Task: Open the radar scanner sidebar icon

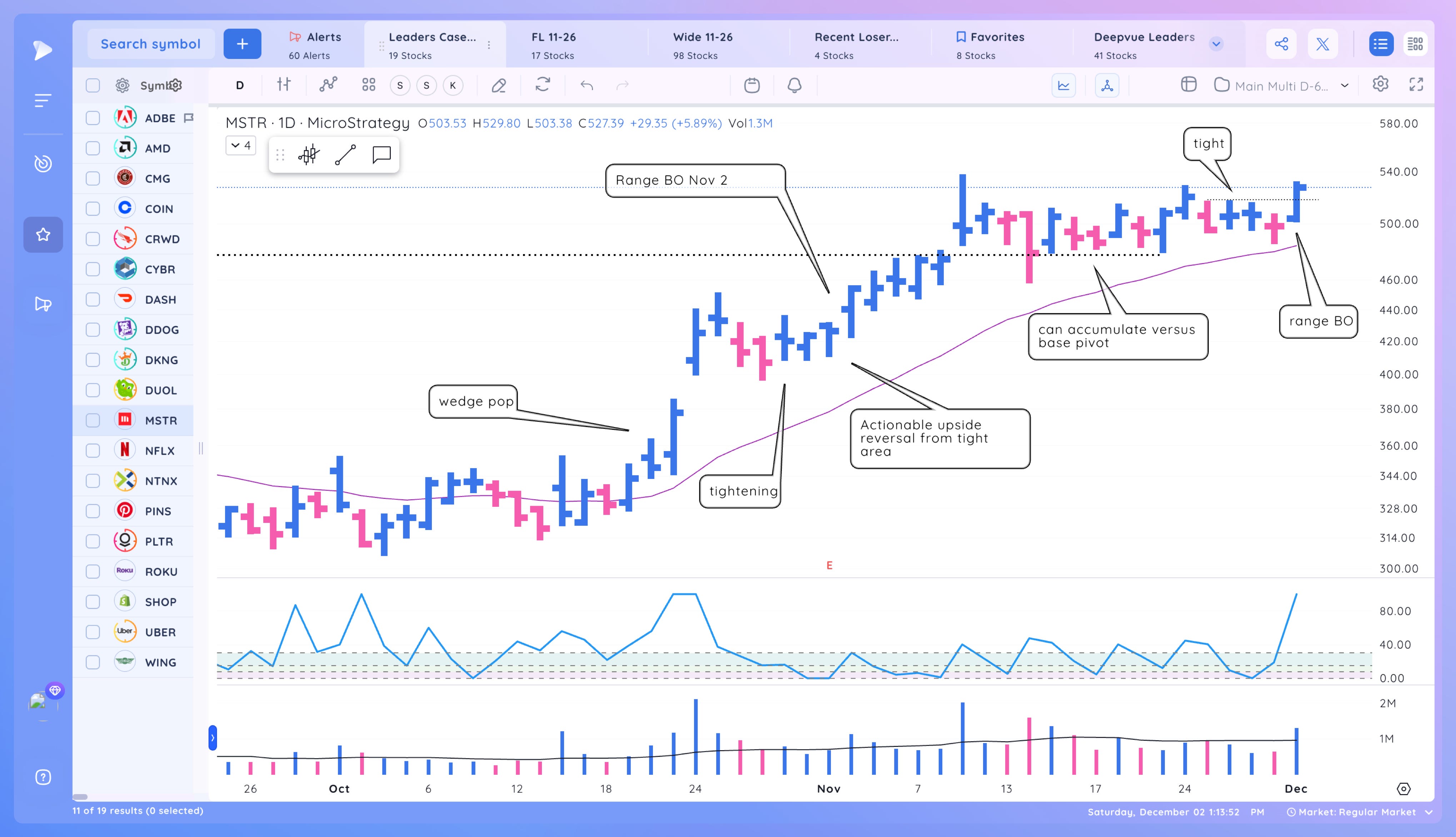Action: click(43, 164)
